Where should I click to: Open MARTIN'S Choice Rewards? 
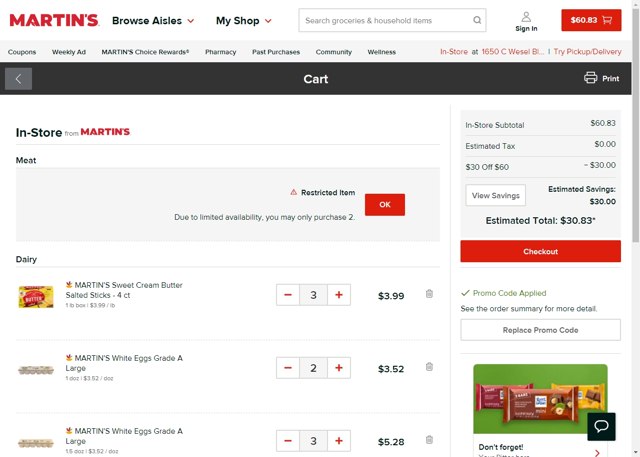click(145, 52)
